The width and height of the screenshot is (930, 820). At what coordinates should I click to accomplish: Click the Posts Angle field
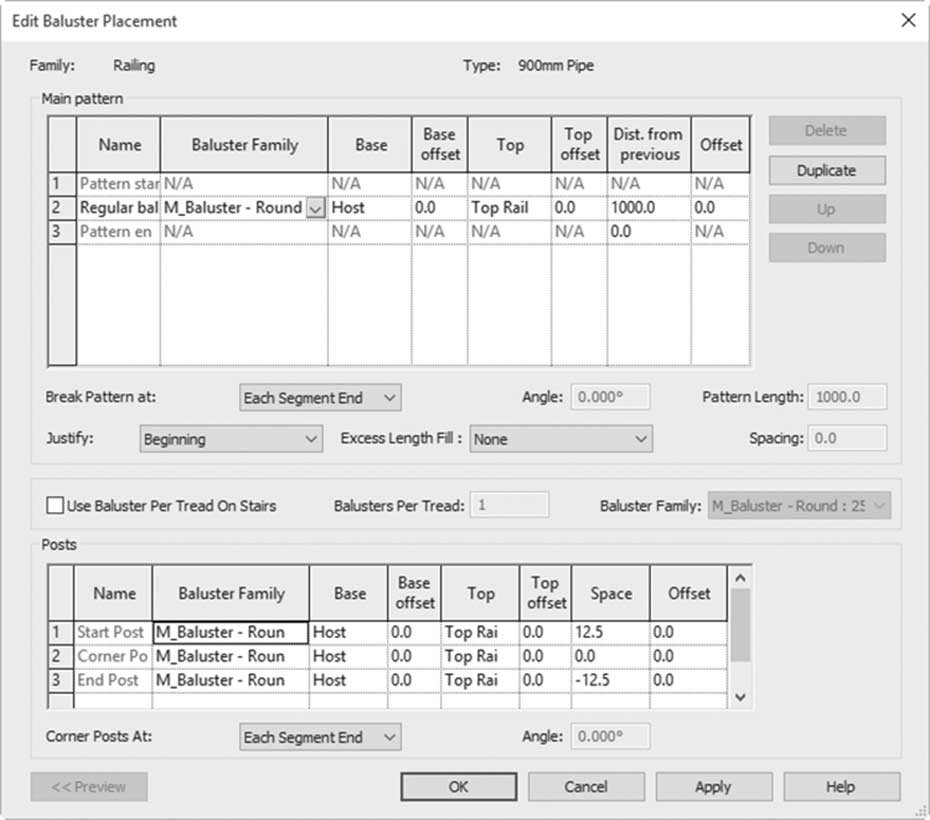coord(610,736)
